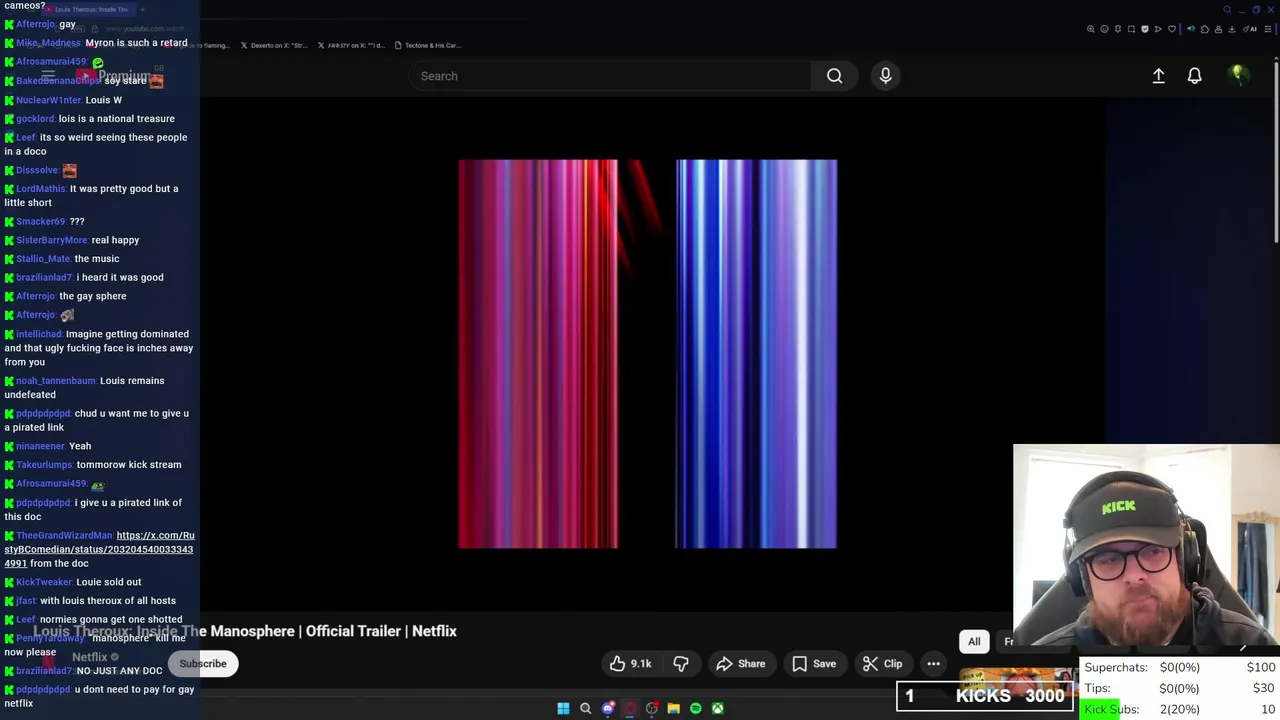This screenshot has height=720, width=1280.
Task: Open the browser AI assistant icon
Action: click(1250, 29)
